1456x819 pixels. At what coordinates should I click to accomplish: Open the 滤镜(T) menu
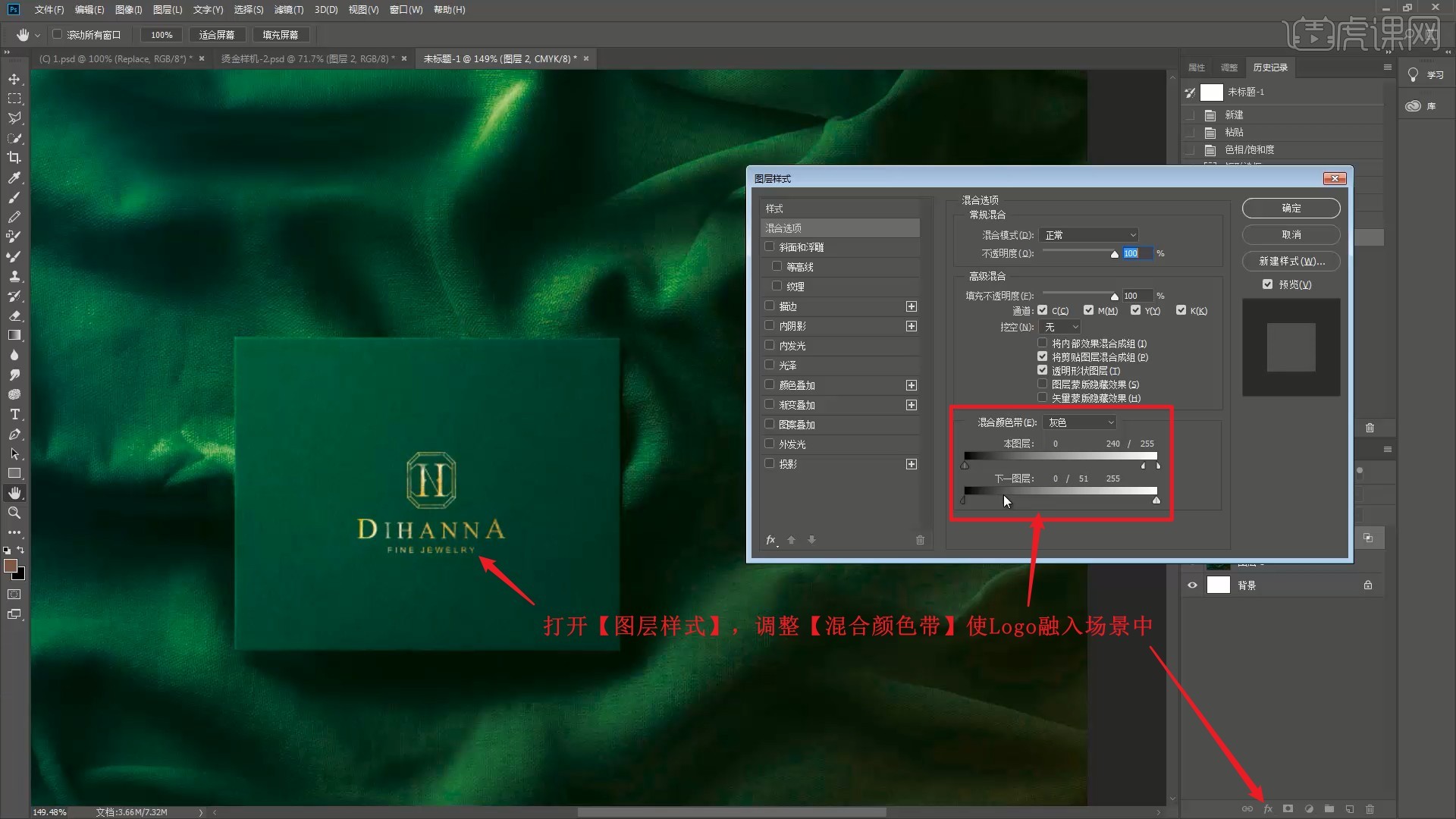point(289,10)
